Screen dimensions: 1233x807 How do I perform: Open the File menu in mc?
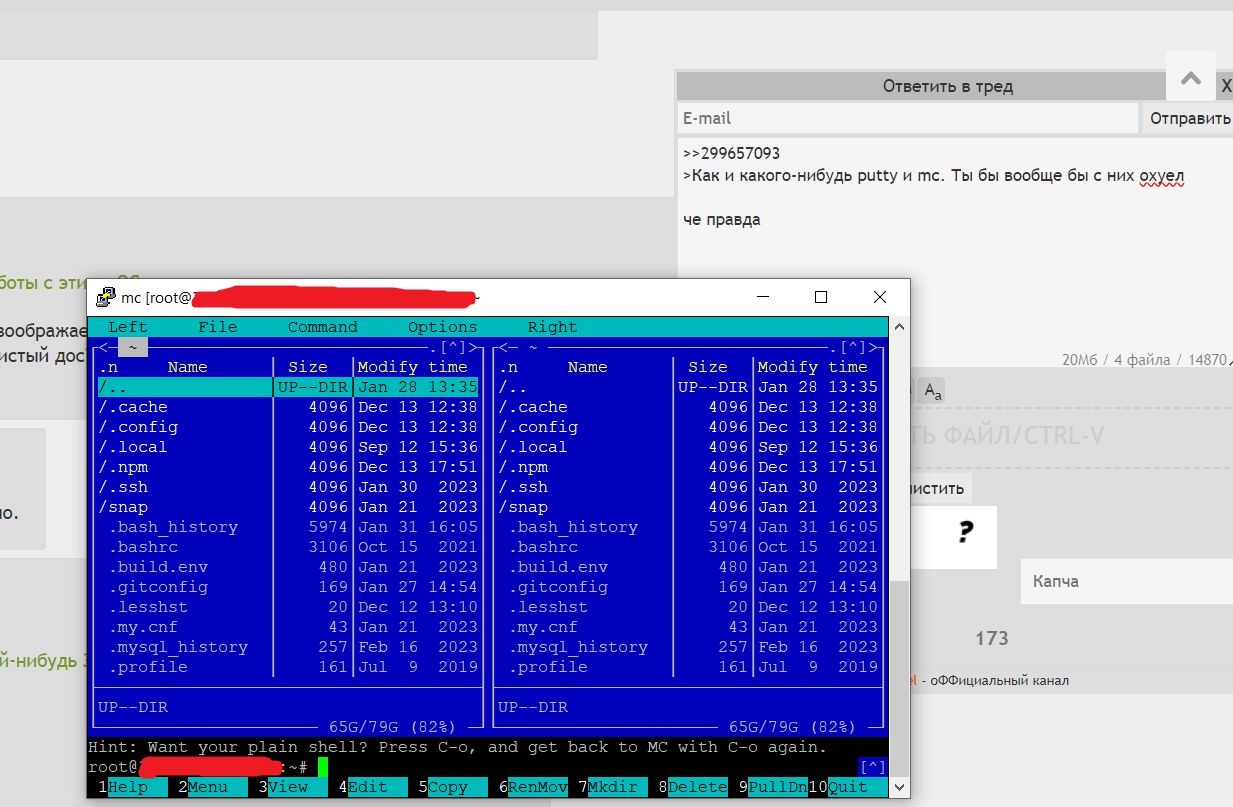pos(217,327)
